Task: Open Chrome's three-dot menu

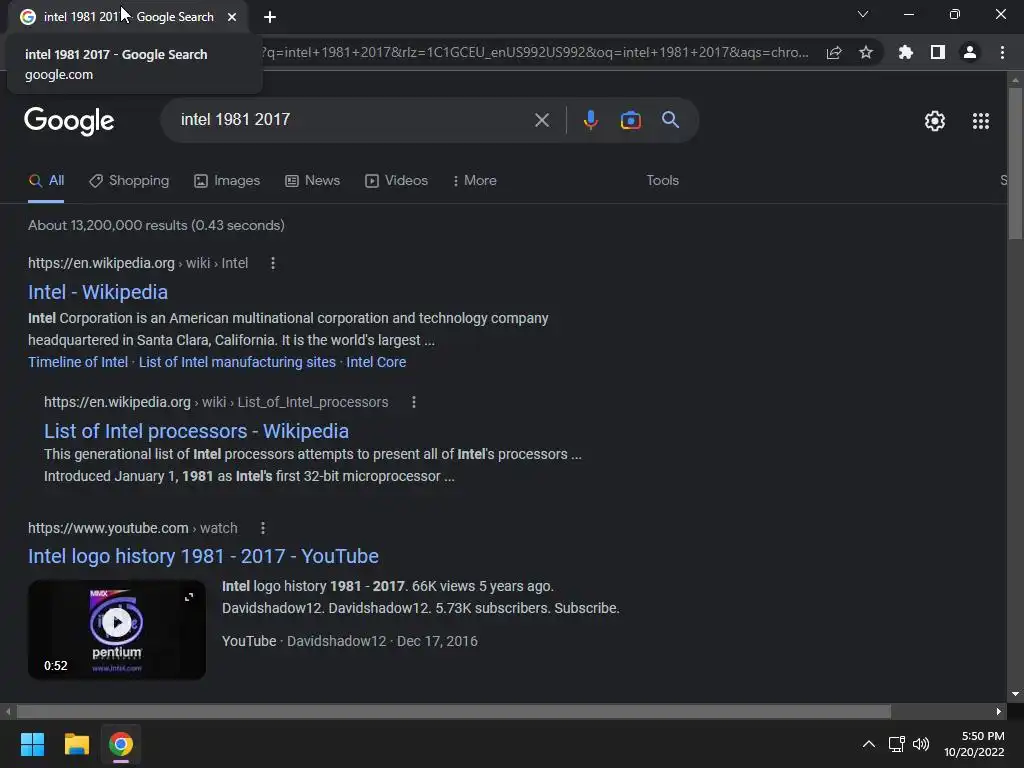Action: pyautogui.click(x=1002, y=52)
